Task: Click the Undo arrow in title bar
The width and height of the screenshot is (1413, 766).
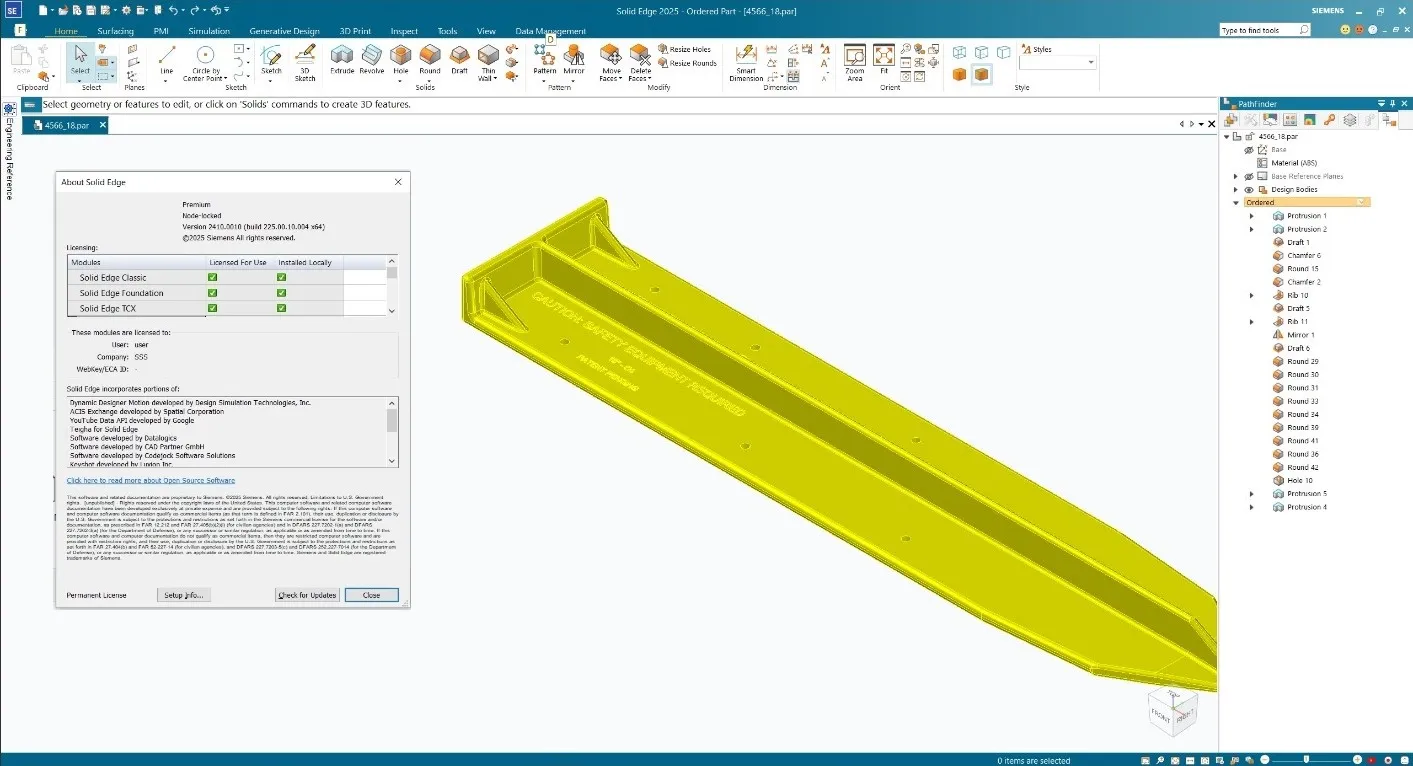Action: pos(174,10)
